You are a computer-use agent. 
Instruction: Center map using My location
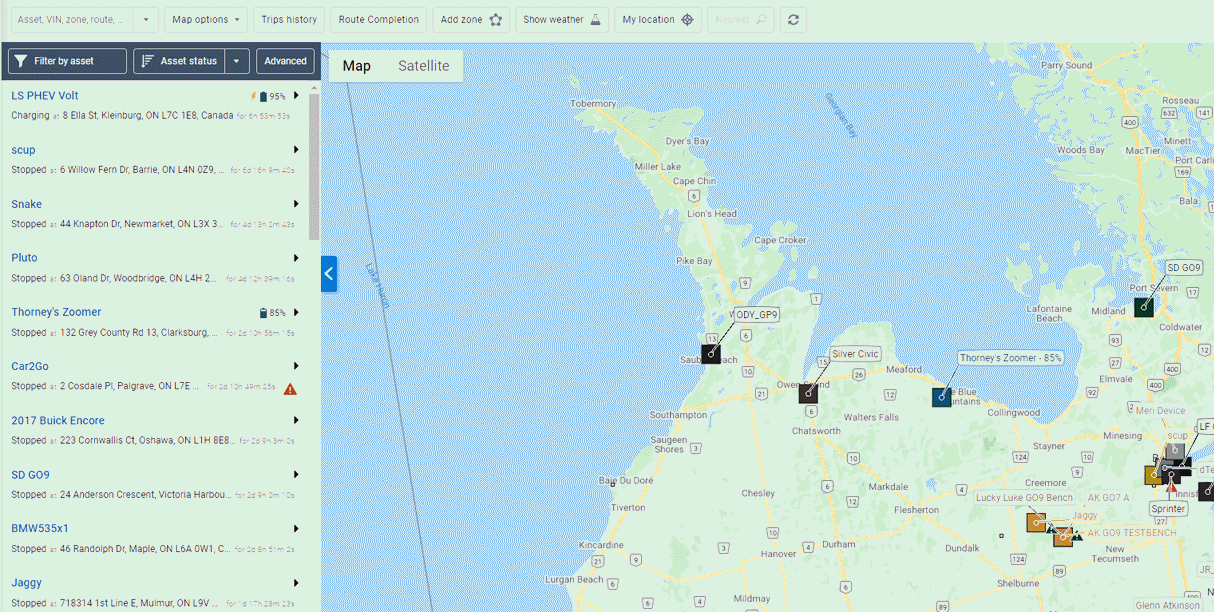pos(658,20)
